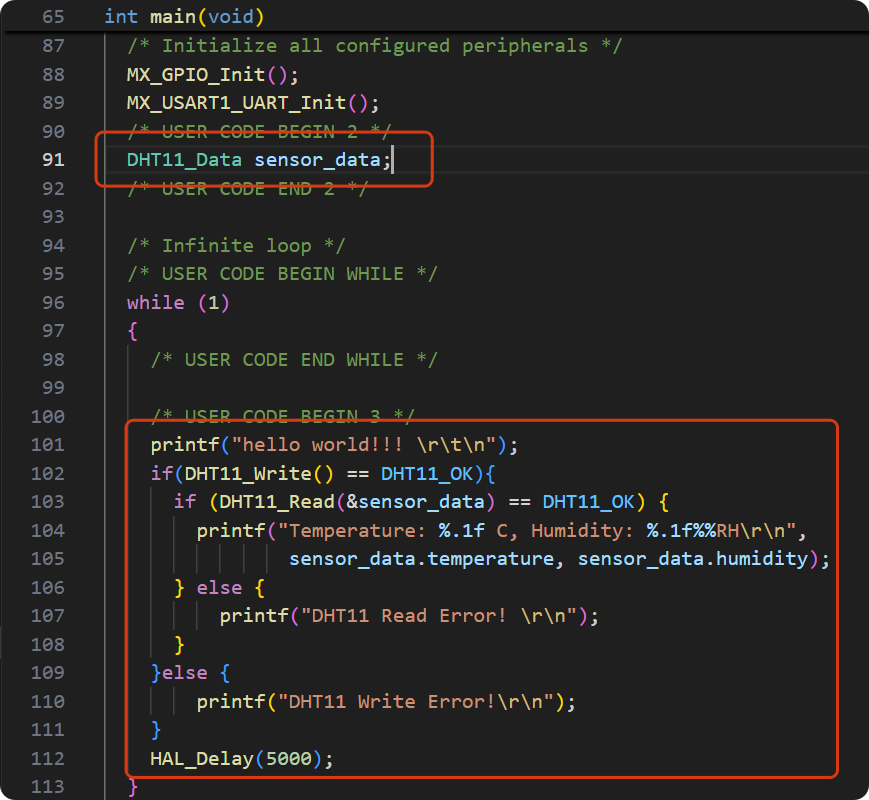This screenshot has height=800, width=869.
Task: Click the DHT11_Read(&sensor_data) condition line
Action: coord(421,502)
